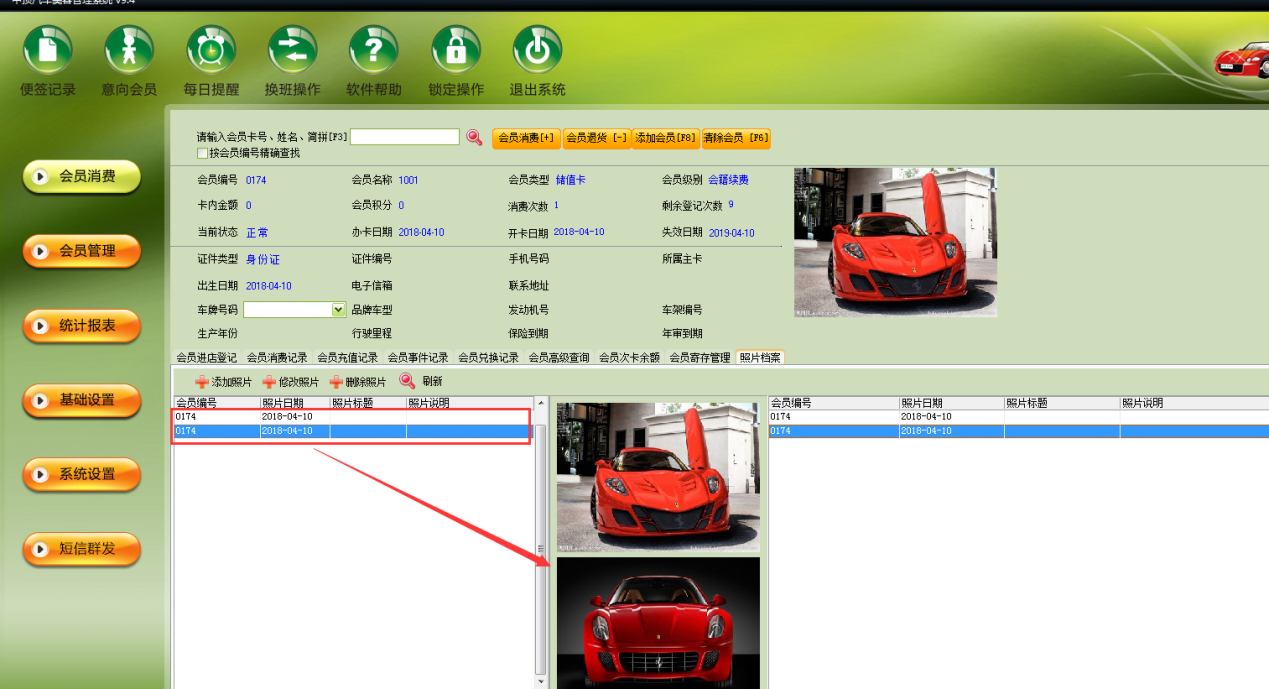Image resolution: width=1269 pixels, height=689 pixels.
Task: Switch to 会员次卡余额 tab
Action: (630, 358)
